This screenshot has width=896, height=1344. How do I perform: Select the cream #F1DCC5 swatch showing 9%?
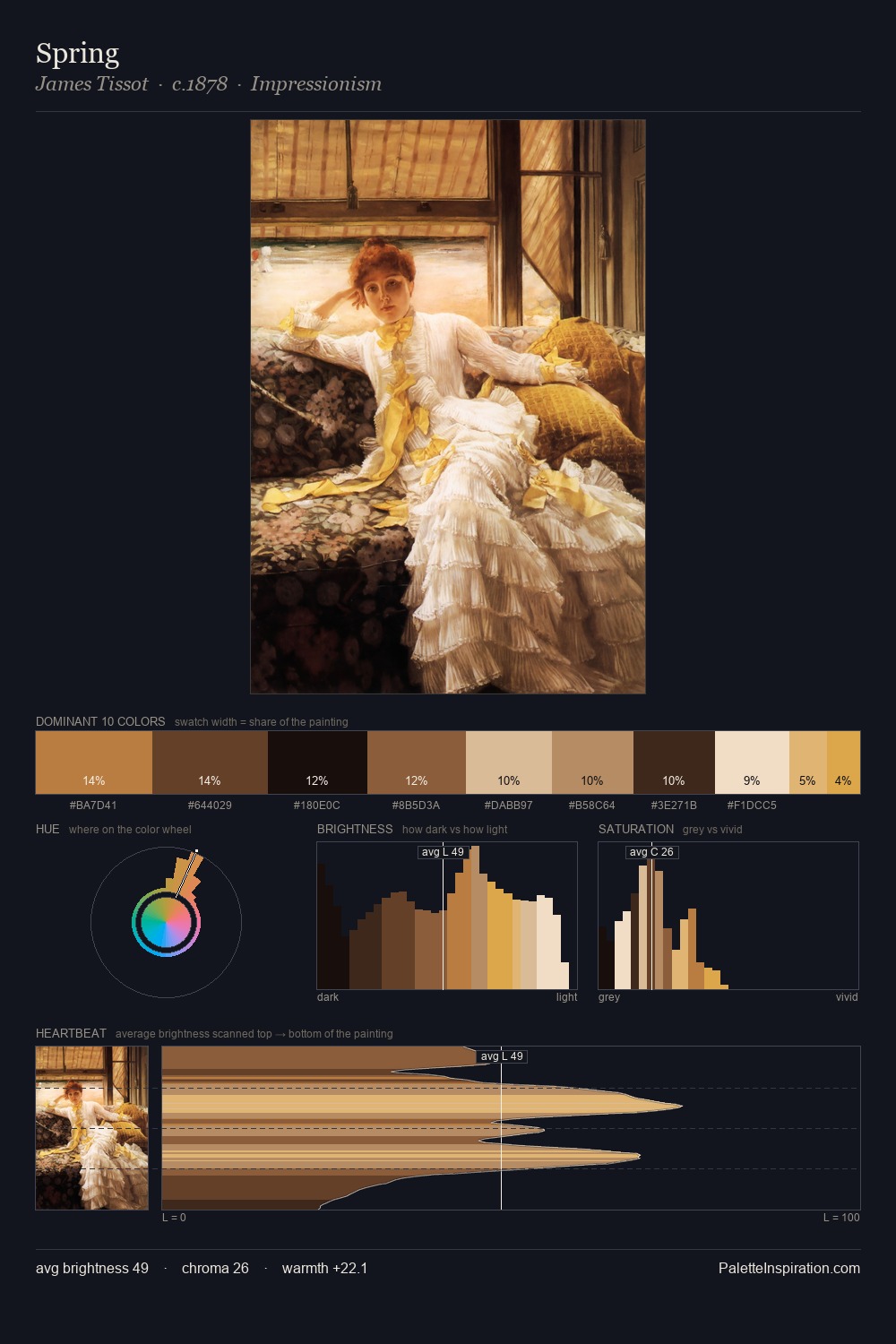(x=752, y=762)
